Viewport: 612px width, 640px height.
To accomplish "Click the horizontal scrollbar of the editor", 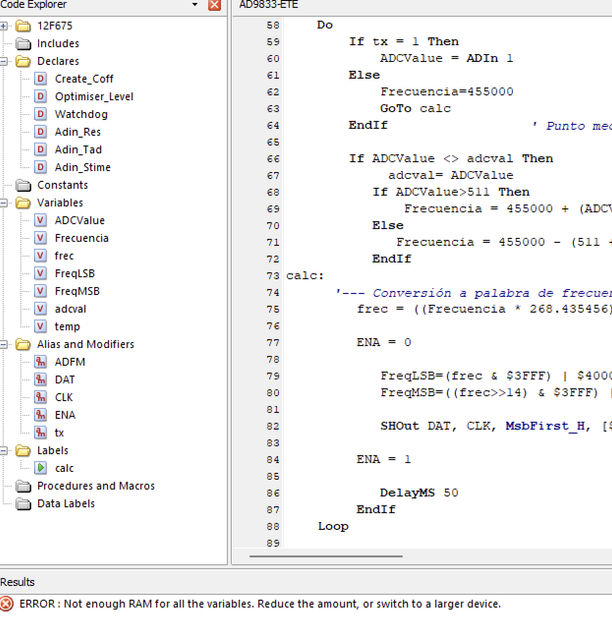I will tap(326, 556).
